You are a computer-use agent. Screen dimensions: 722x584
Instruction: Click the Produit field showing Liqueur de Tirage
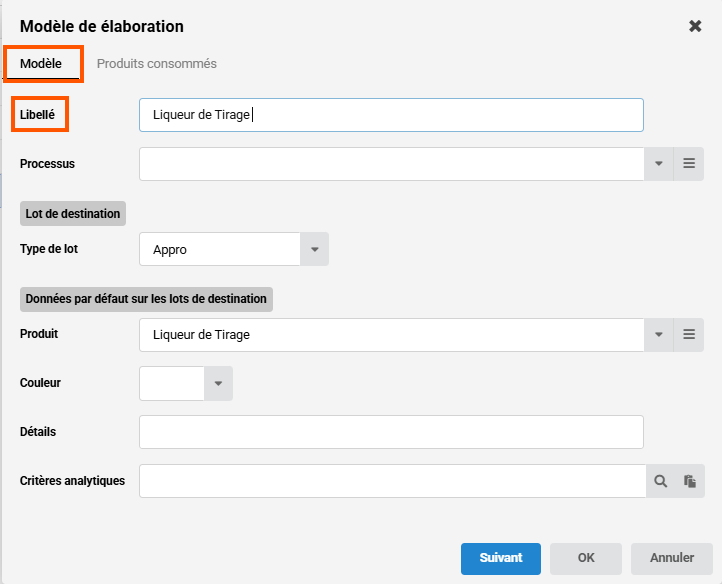tap(391, 334)
